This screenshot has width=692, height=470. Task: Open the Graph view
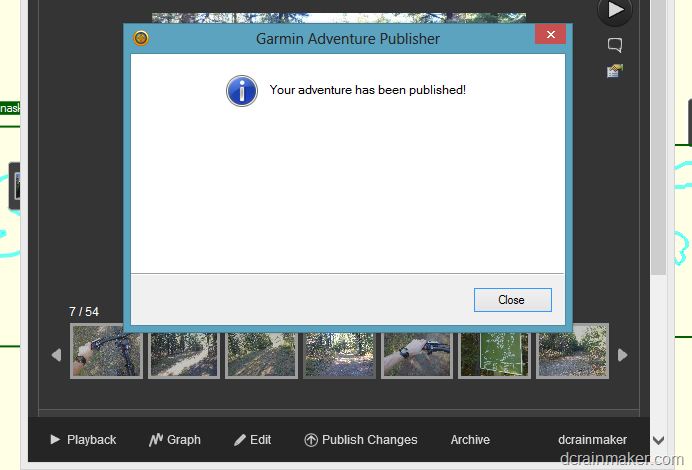point(175,440)
